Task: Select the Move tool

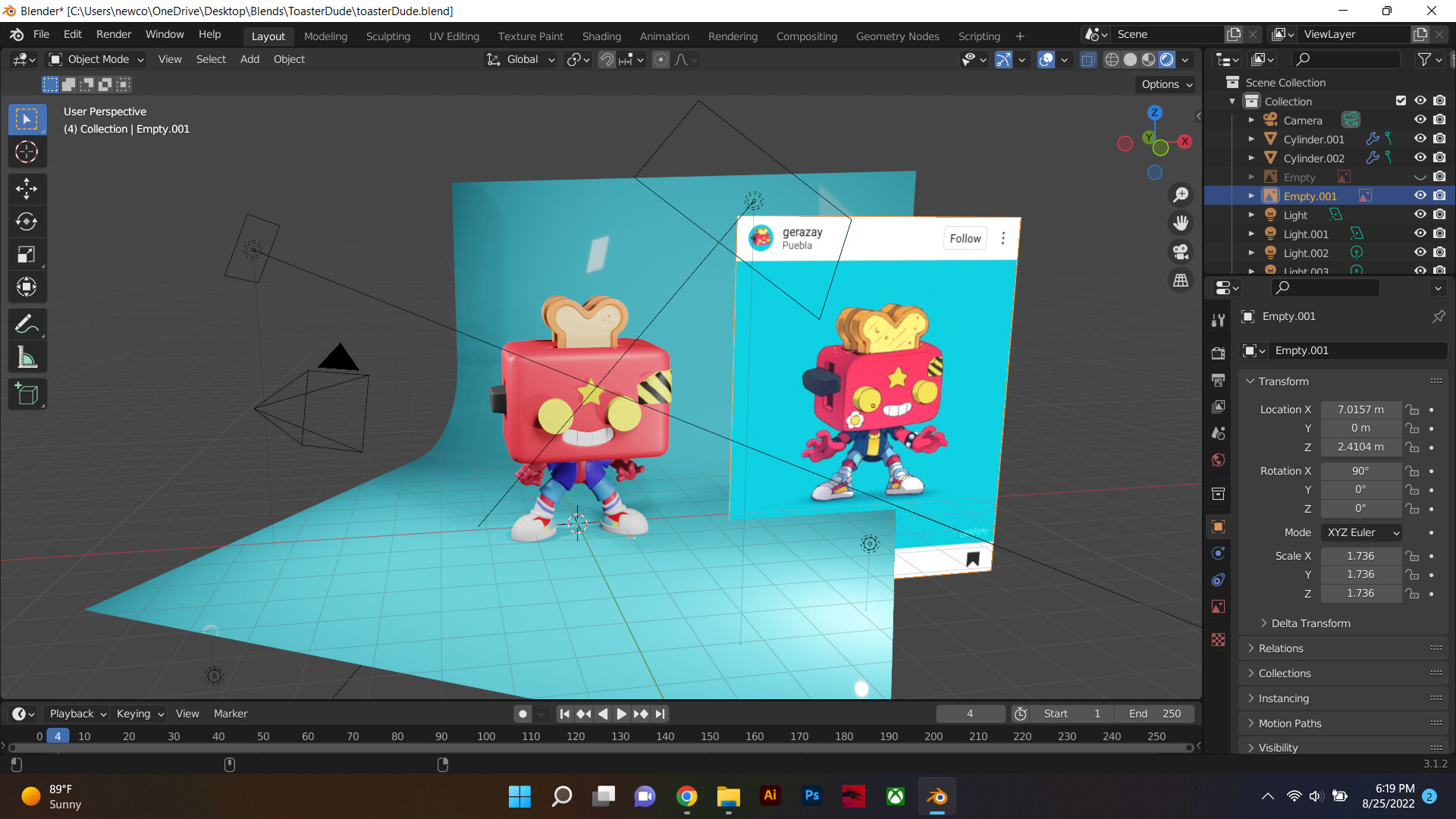Action: [27, 188]
